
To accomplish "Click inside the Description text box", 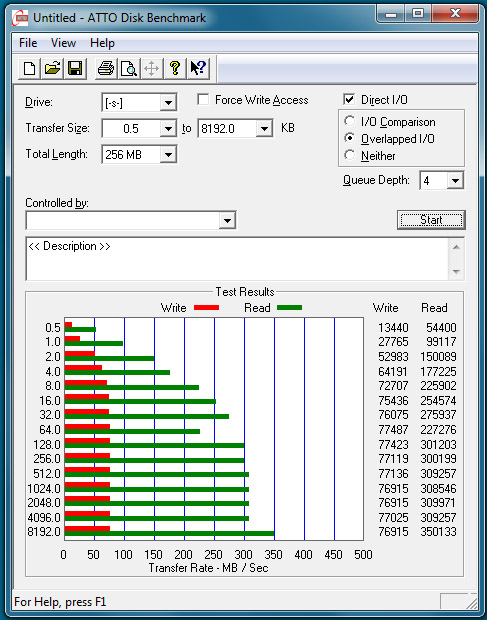I will tap(237, 259).
